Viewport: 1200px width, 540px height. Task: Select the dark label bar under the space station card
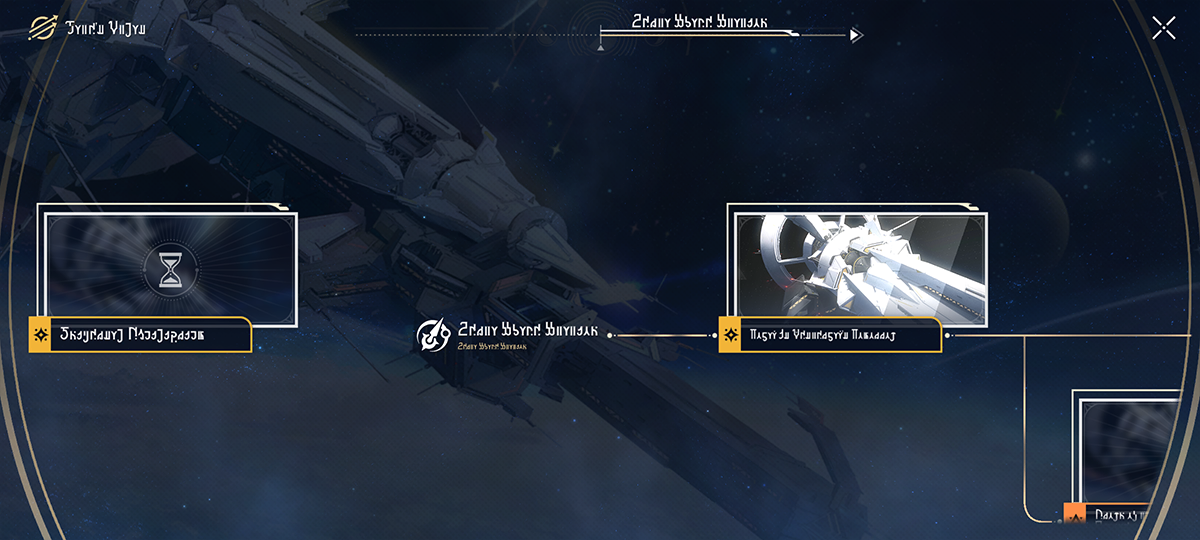point(841,335)
